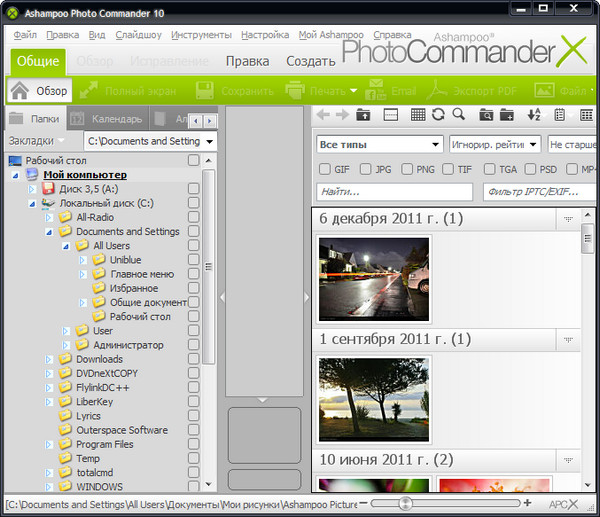The width and height of the screenshot is (600, 517).
Task: Check the PNG format checkbox
Action: pos(408,169)
